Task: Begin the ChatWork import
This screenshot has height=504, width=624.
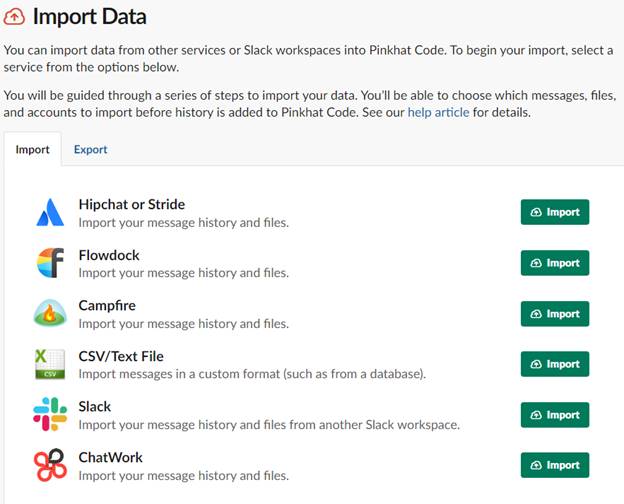Action: pos(555,465)
